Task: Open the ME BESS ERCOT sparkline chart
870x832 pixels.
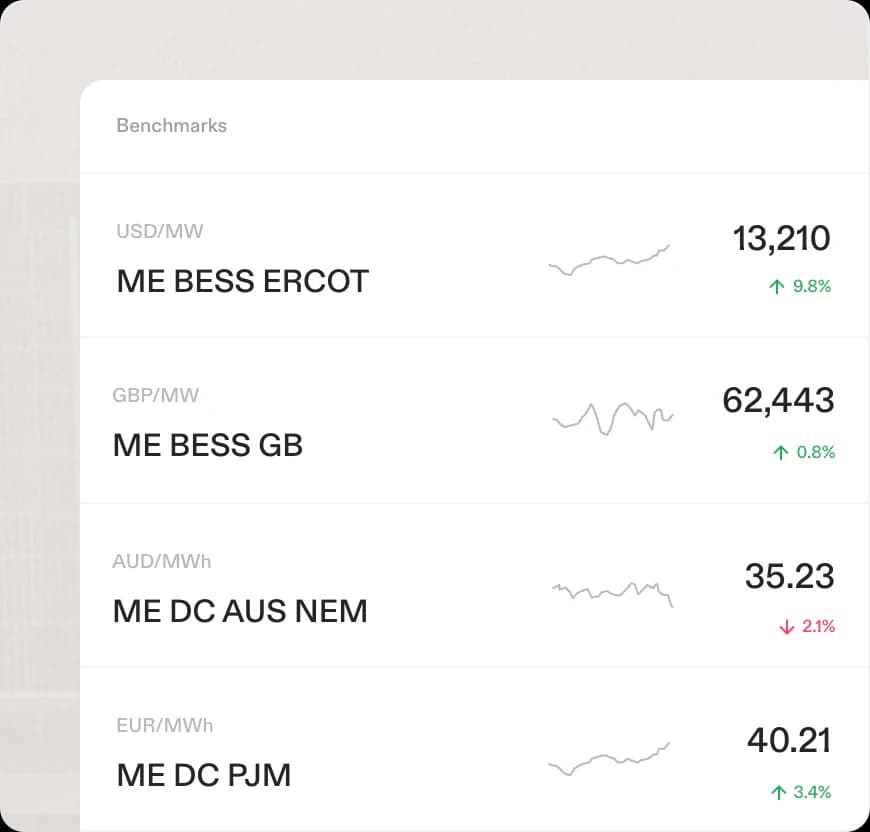Action: 609,260
